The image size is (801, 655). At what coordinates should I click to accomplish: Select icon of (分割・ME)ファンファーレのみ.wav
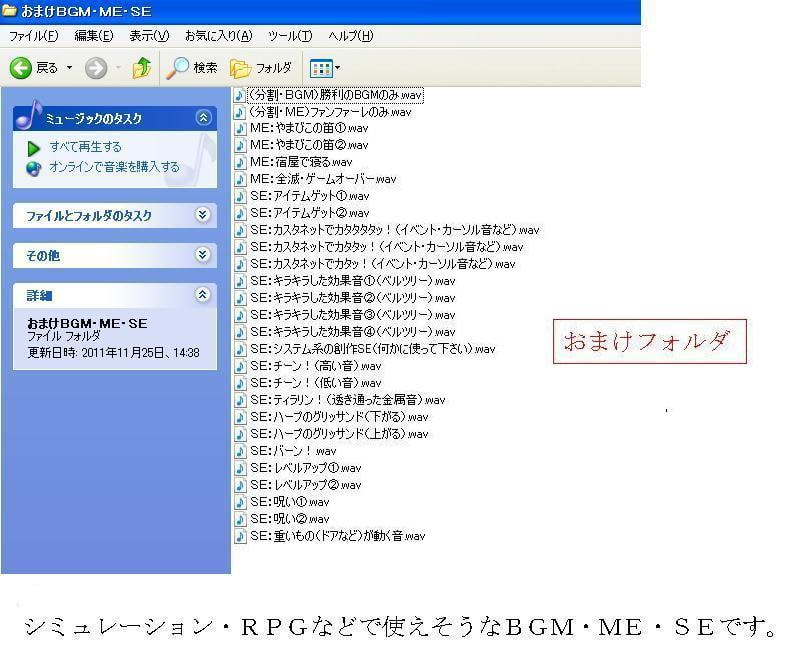tap(239, 112)
